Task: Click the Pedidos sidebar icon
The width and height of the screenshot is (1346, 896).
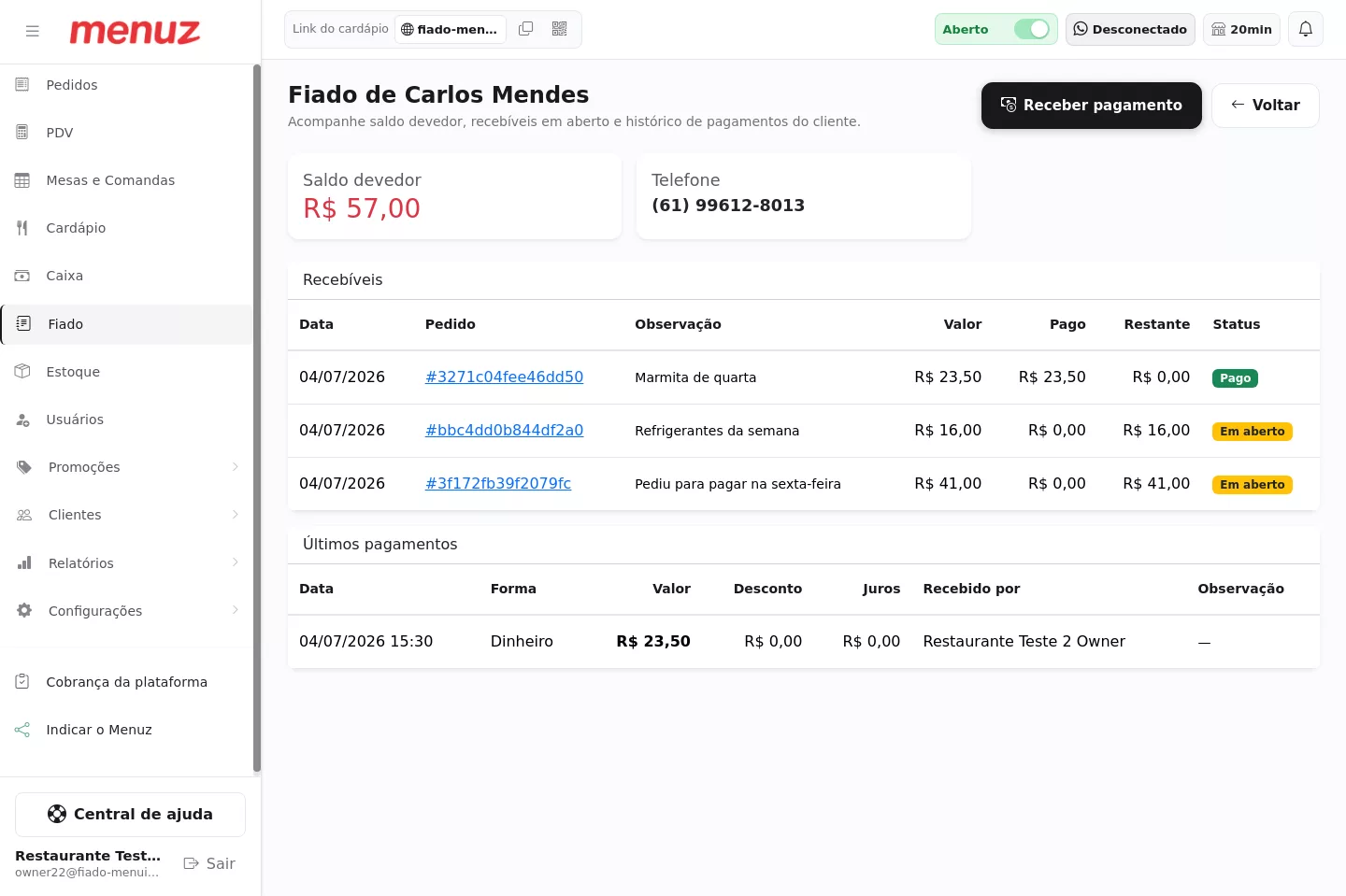Action: click(x=22, y=85)
